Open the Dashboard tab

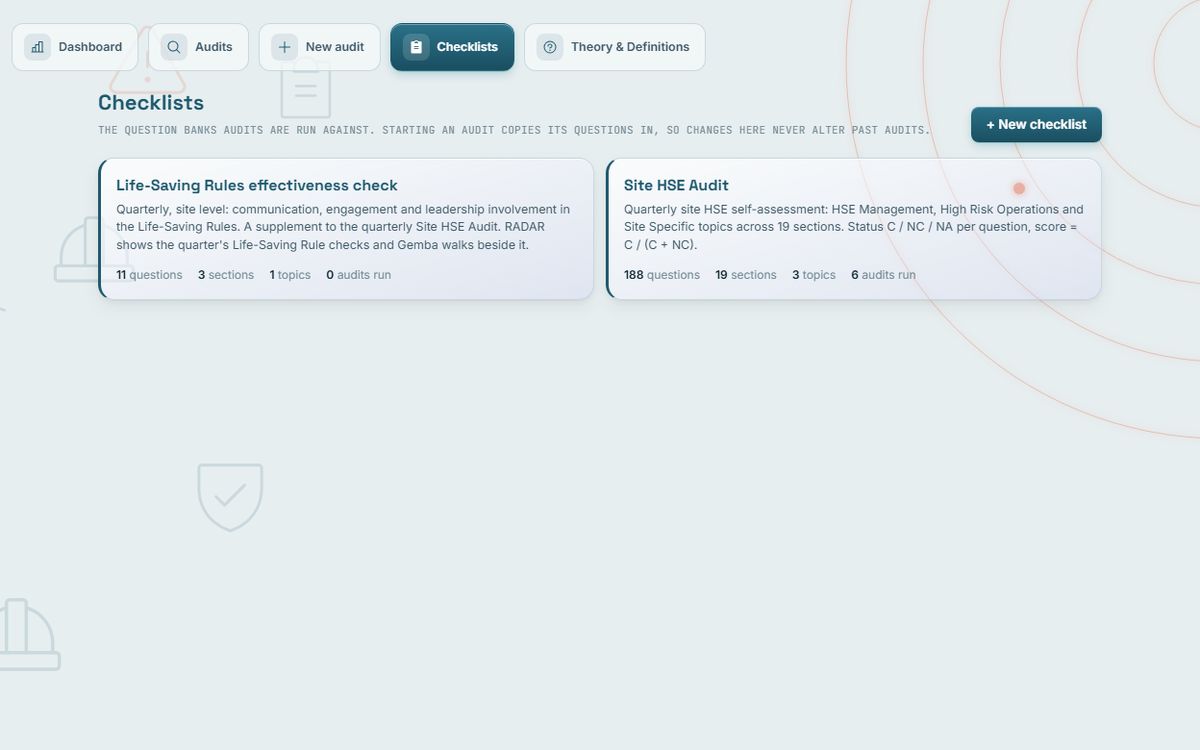pyautogui.click(x=75, y=47)
